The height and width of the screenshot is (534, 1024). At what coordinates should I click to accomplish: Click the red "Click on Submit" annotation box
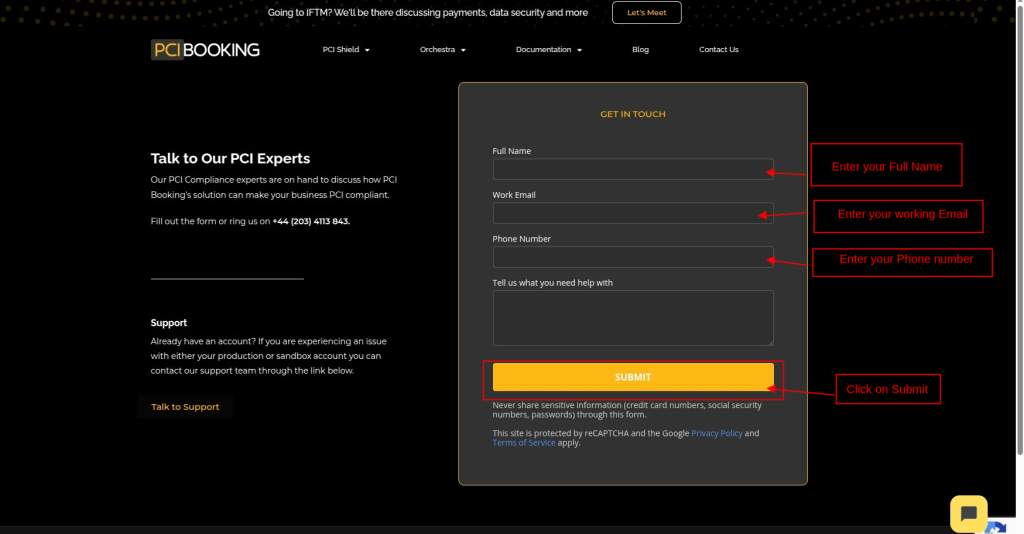click(887, 389)
